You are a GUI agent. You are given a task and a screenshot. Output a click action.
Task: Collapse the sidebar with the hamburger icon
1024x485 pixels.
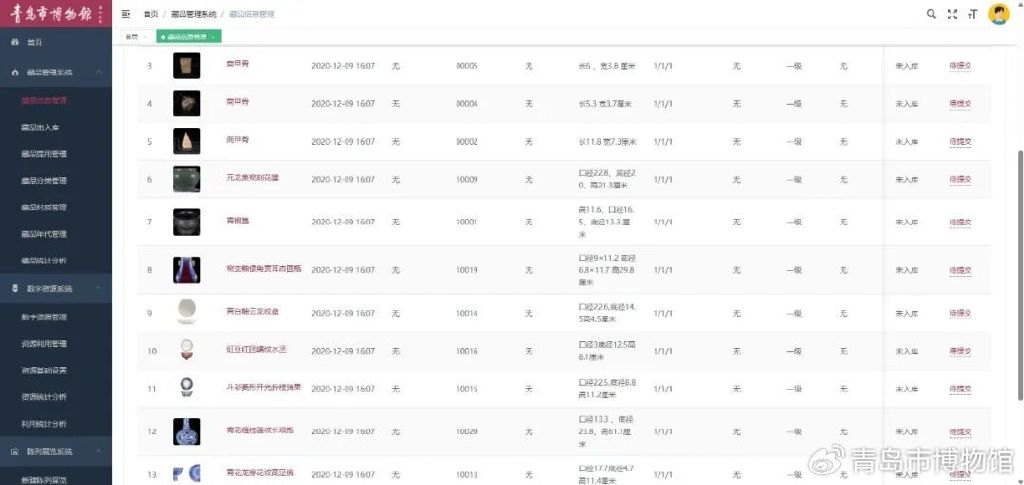[126, 14]
